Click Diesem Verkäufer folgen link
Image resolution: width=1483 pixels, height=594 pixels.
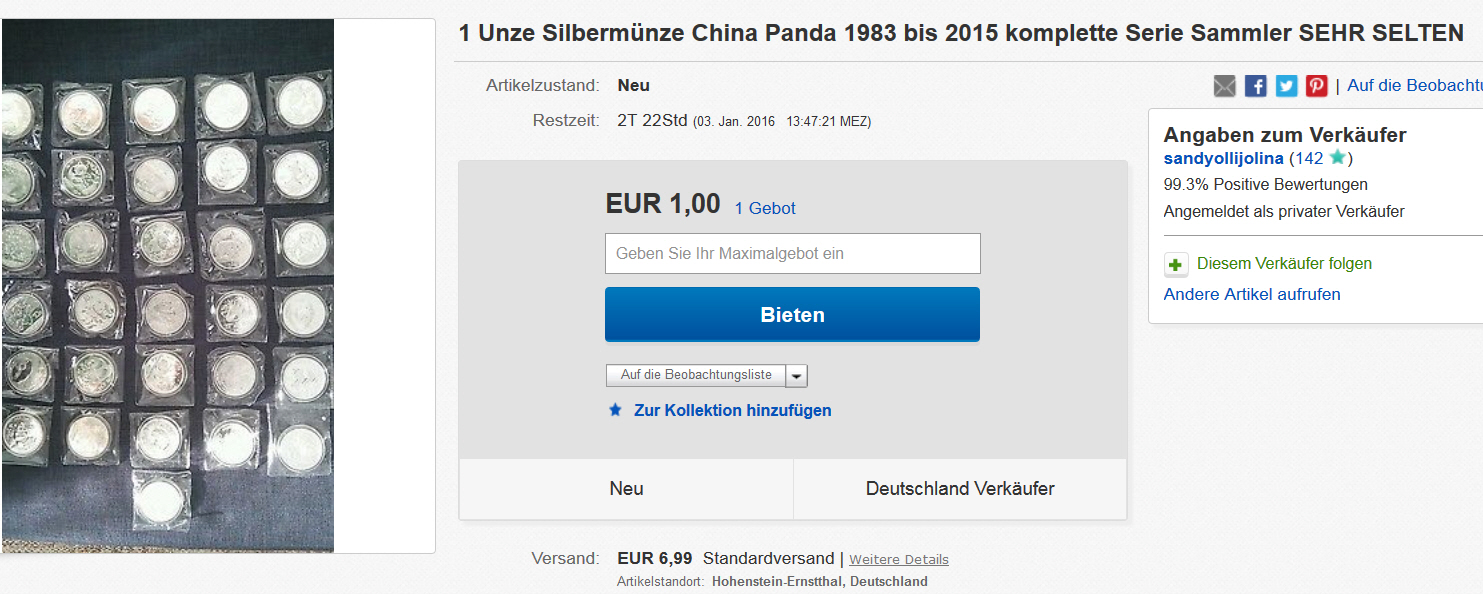pyautogui.click(x=1284, y=264)
